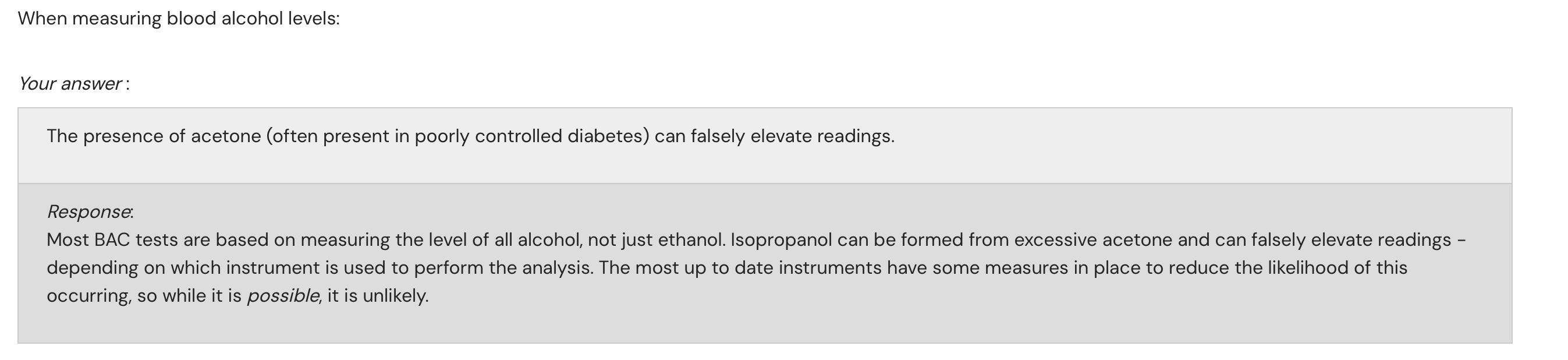Viewport: 1568px width, 360px height.
Task: Click the word 'occurring' starting the response's last line
Action: 88,296
